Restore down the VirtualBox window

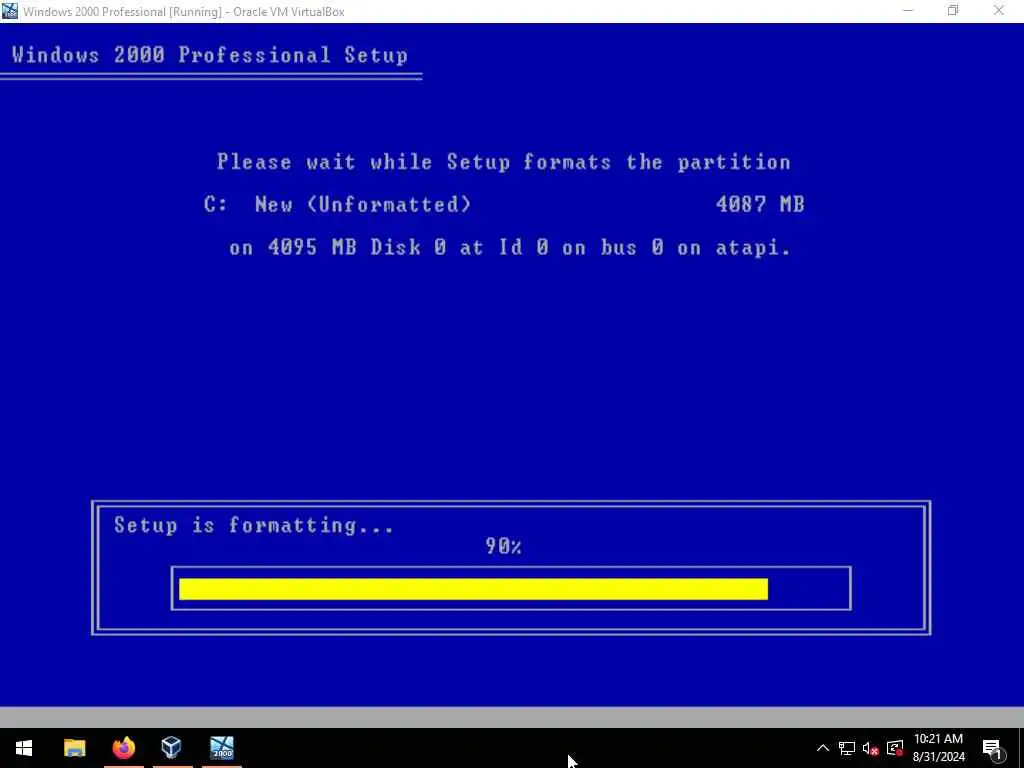(x=953, y=11)
